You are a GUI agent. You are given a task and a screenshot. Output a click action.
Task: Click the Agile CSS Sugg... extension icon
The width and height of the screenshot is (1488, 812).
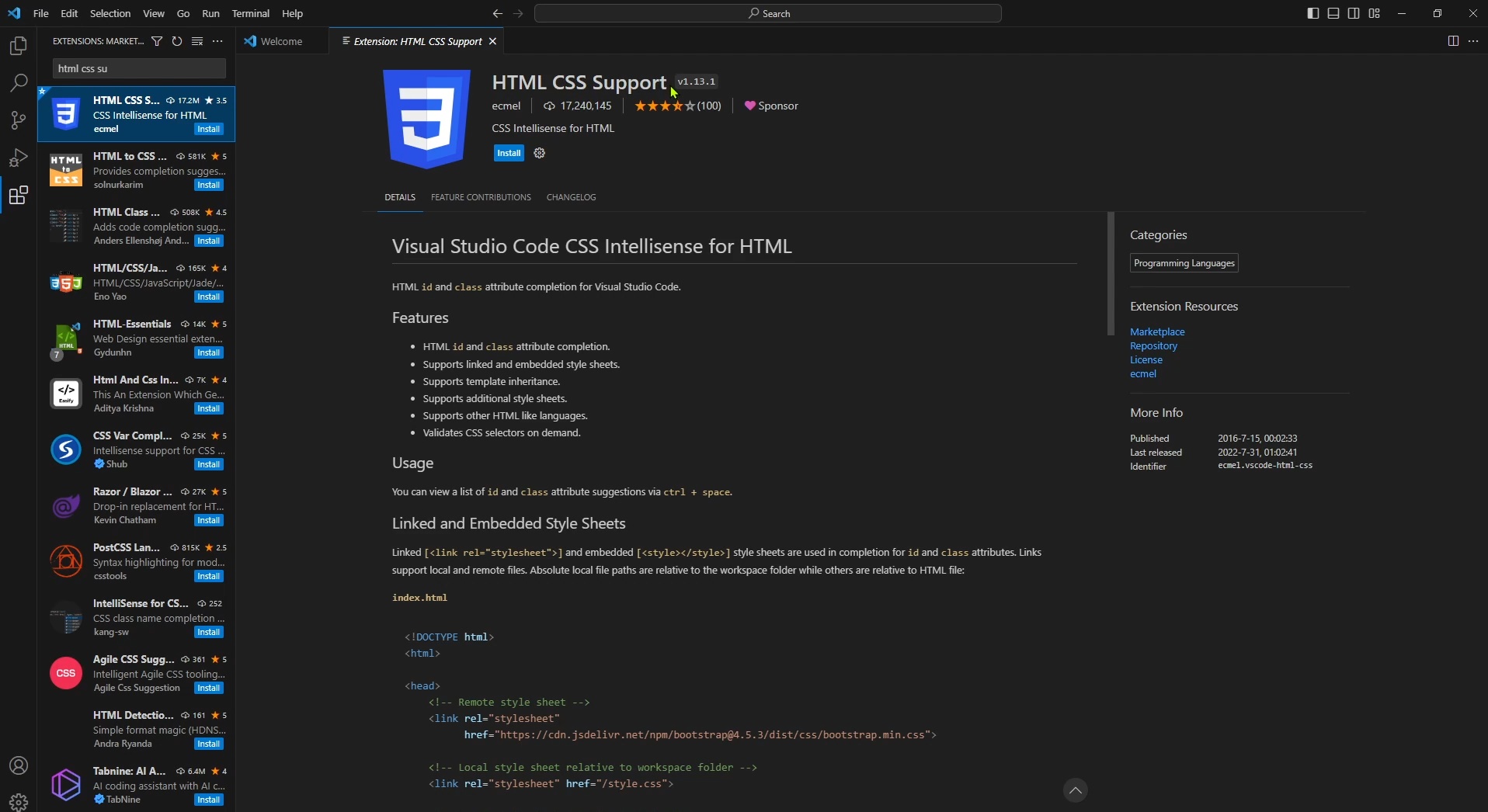pos(66,673)
